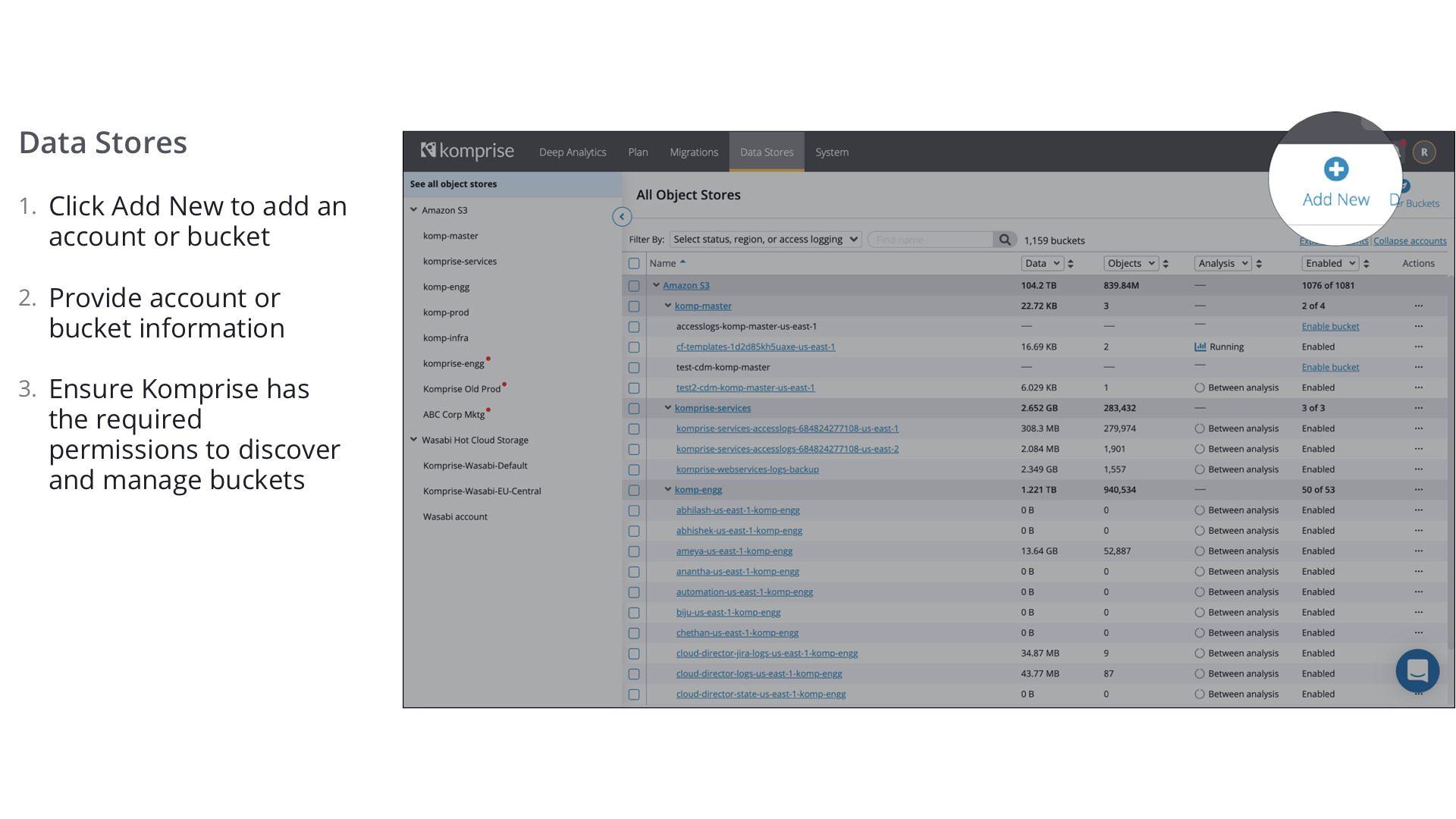Click the Add New plus icon

click(x=1336, y=169)
